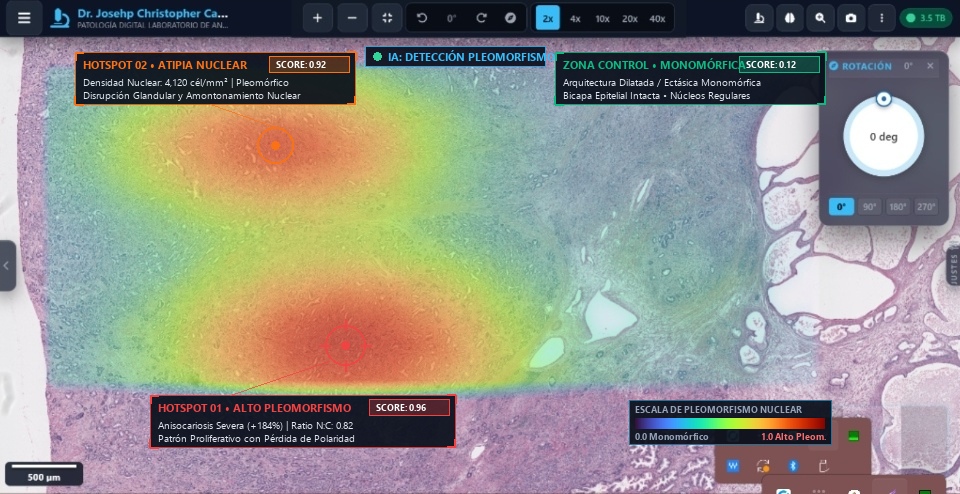This screenshot has height=494, width=960.
Task: Click the USB eject device tray icon
Action: [823, 466]
